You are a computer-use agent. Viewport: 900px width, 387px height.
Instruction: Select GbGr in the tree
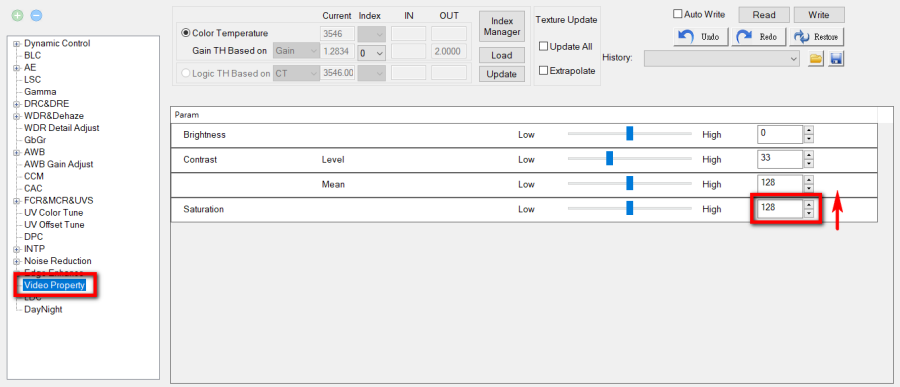tap(34, 140)
